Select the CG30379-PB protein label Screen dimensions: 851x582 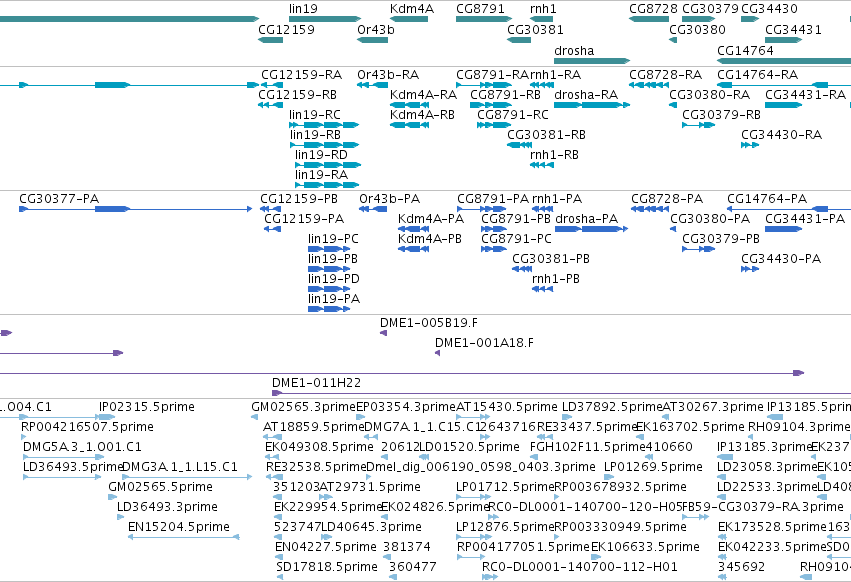(721, 239)
